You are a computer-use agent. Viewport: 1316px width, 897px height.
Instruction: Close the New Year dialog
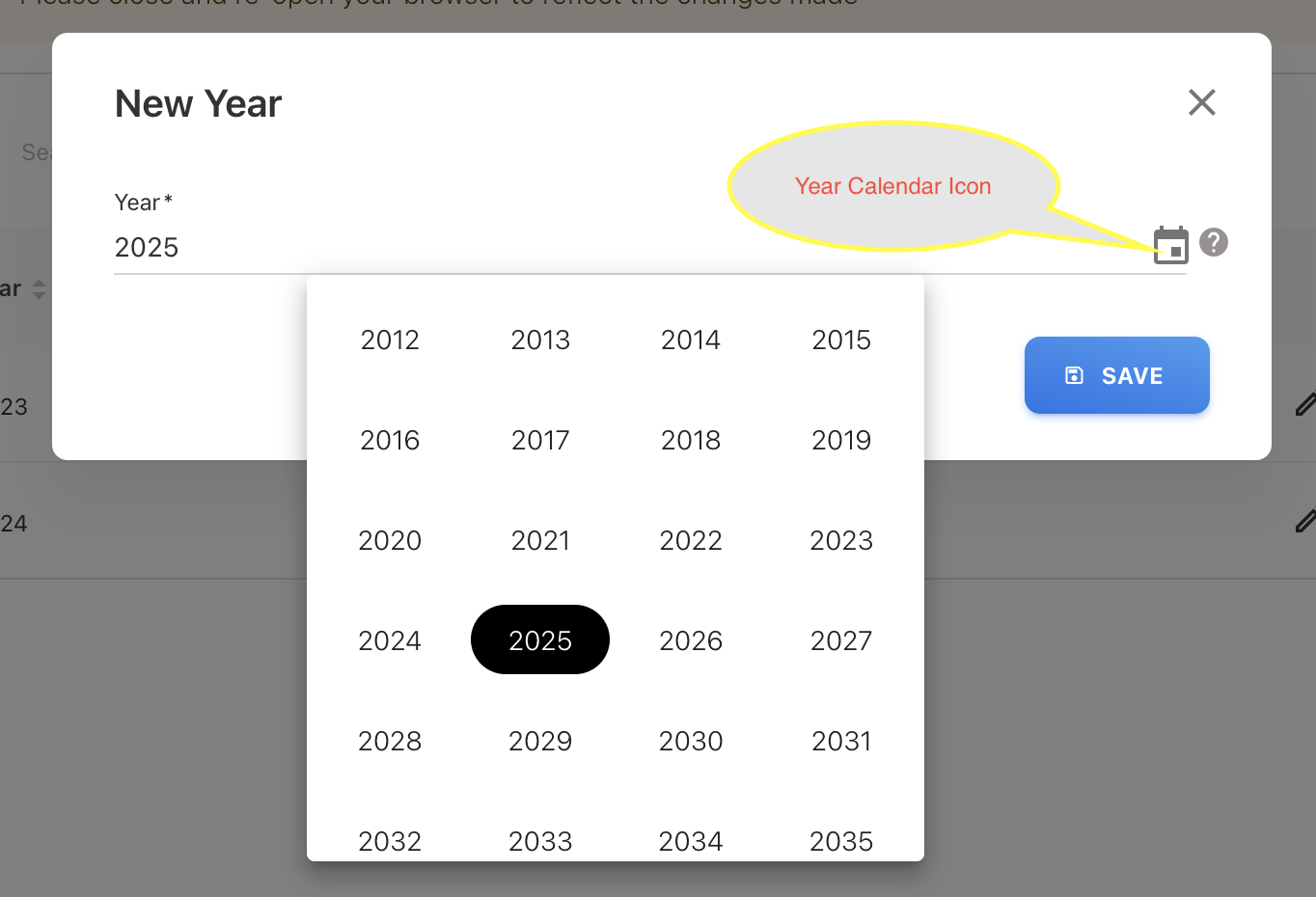[1201, 102]
